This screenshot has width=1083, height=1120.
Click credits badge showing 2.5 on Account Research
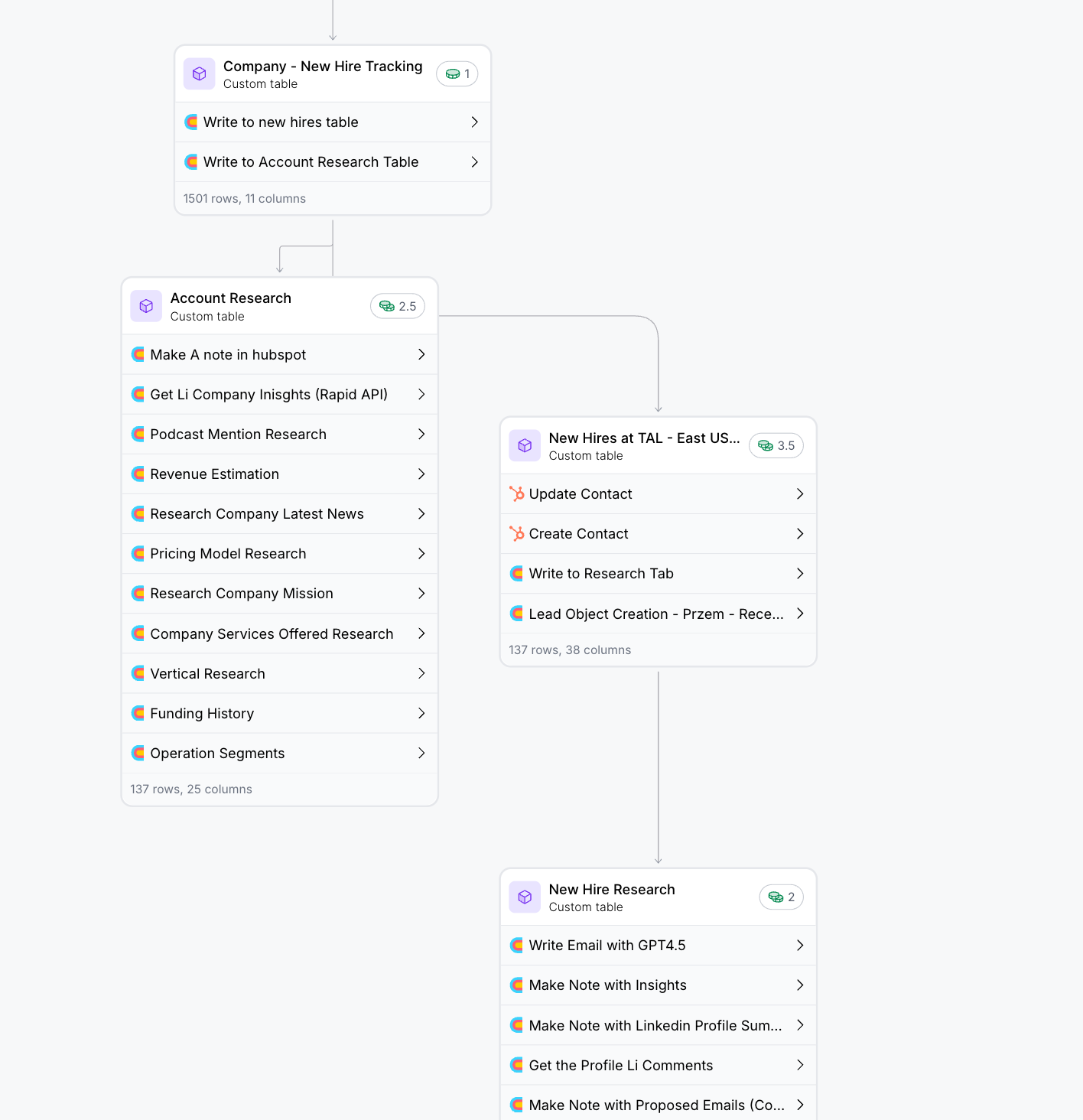(x=398, y=306)
